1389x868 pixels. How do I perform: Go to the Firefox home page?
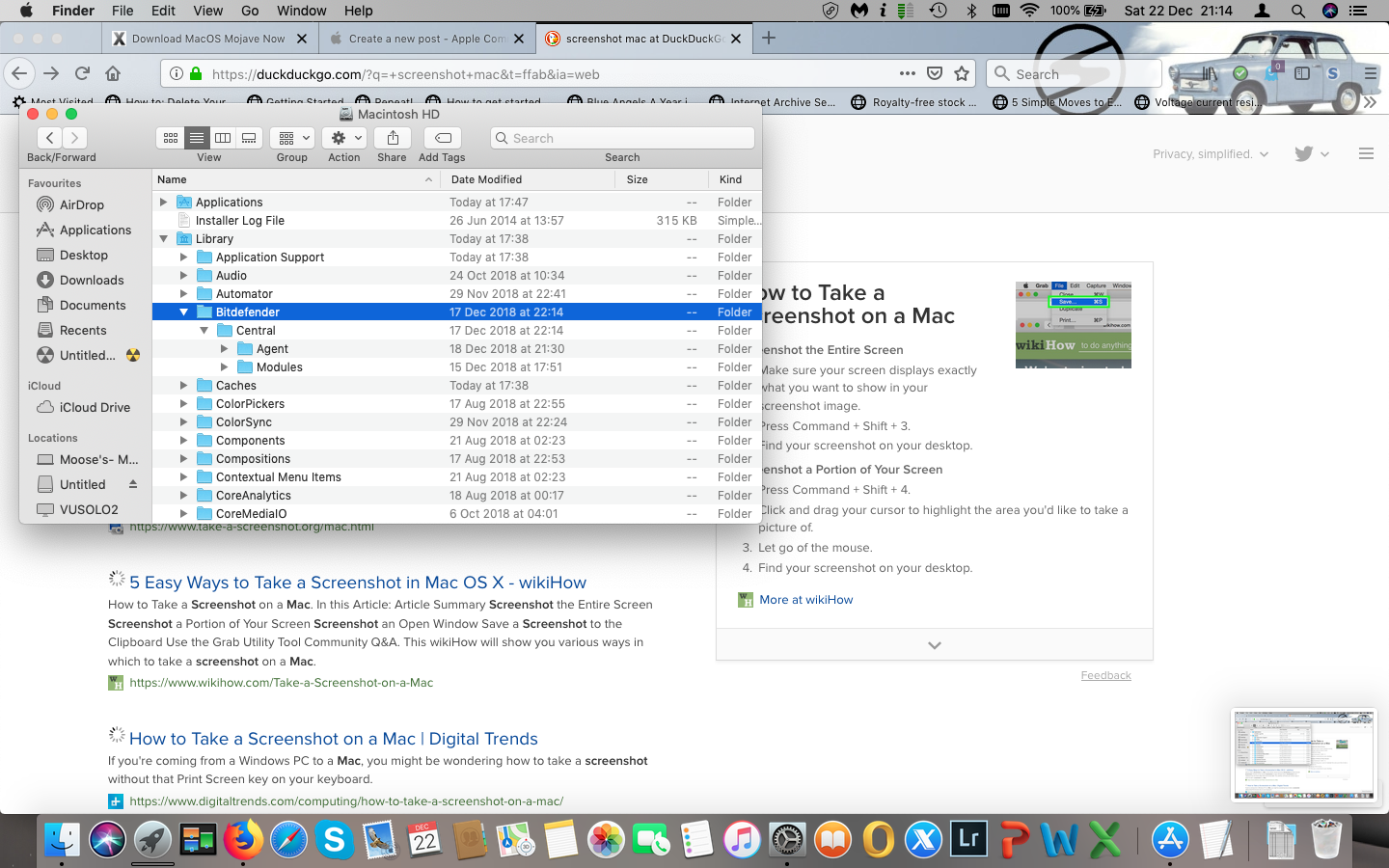(113, 73)
